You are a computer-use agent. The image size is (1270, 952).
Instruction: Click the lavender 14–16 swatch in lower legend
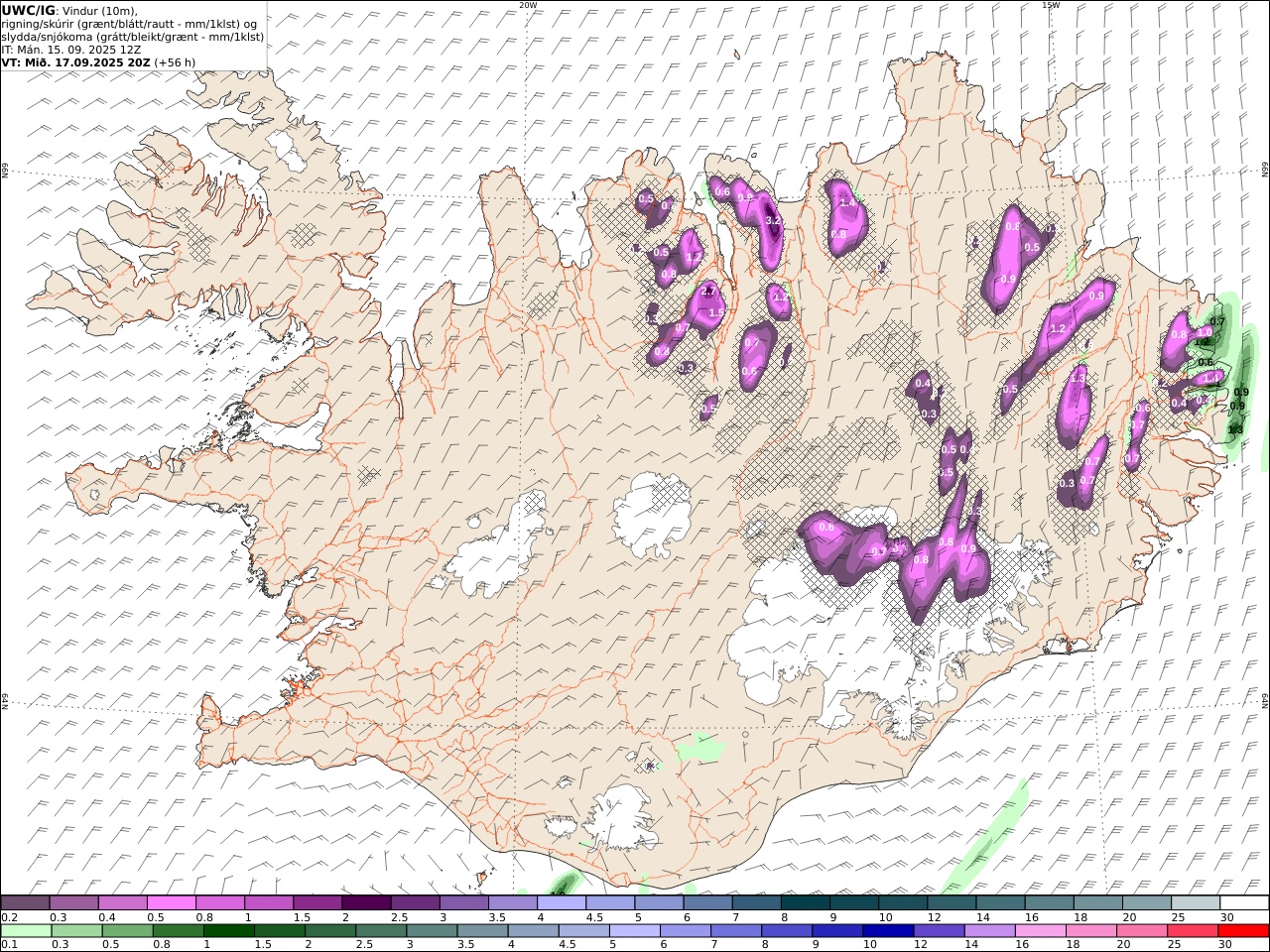click(988, 930)
